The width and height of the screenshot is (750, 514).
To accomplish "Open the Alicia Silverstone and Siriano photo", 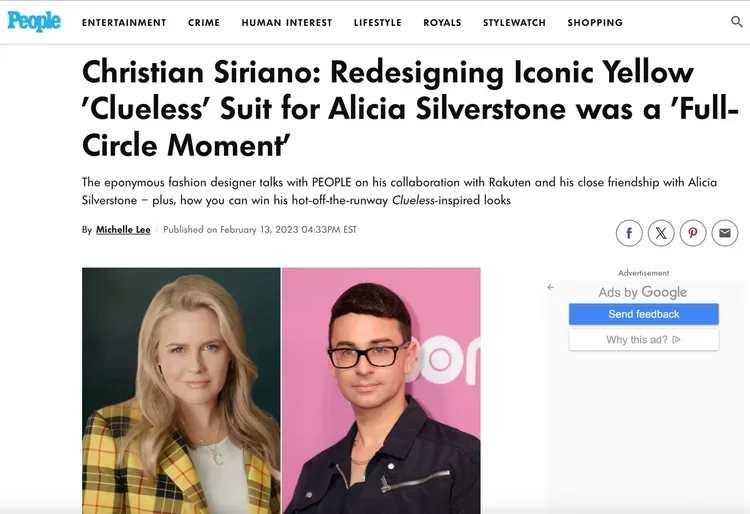I will tap(281, 391).
